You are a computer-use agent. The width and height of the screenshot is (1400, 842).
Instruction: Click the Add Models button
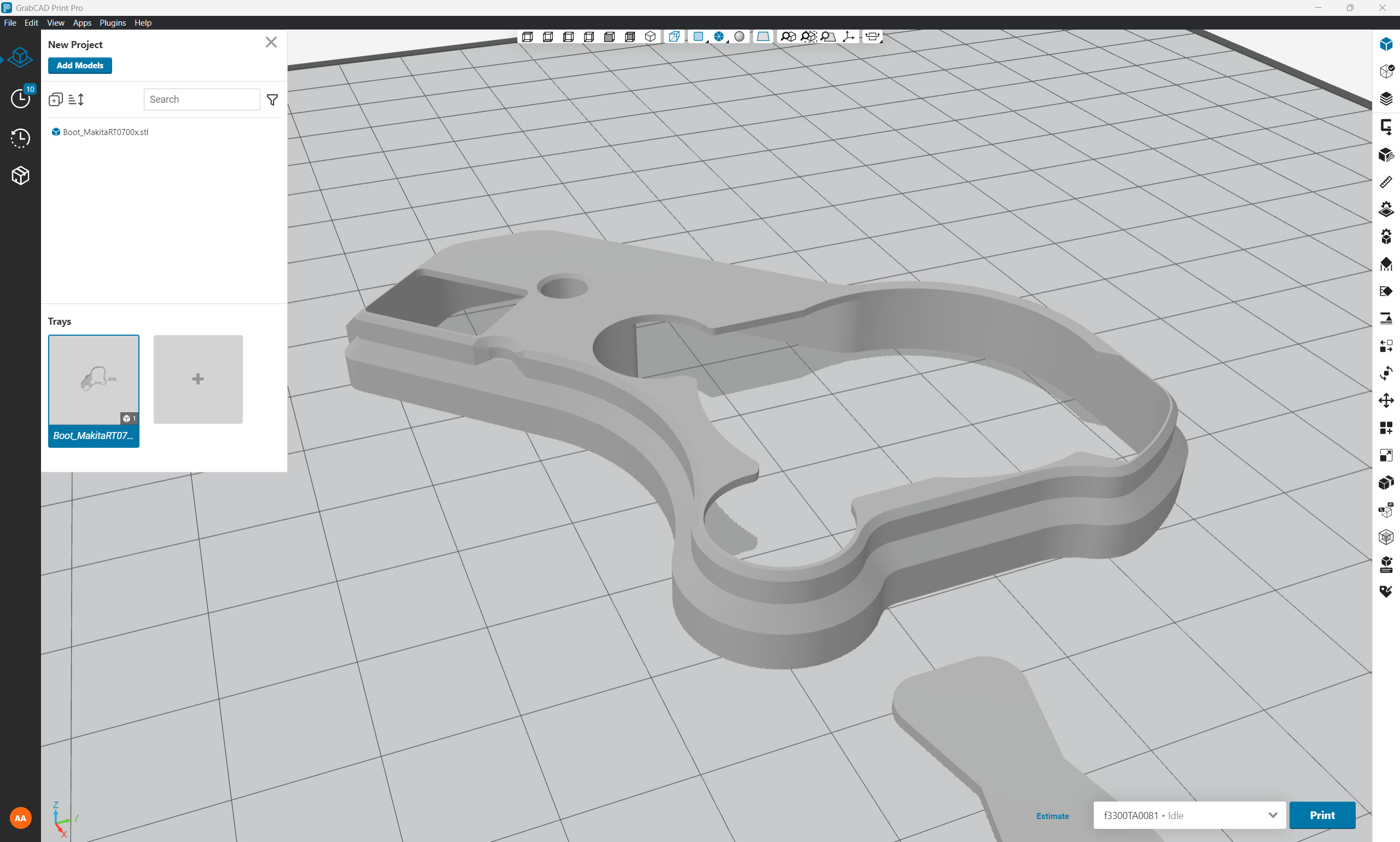[x=79, y=65]
